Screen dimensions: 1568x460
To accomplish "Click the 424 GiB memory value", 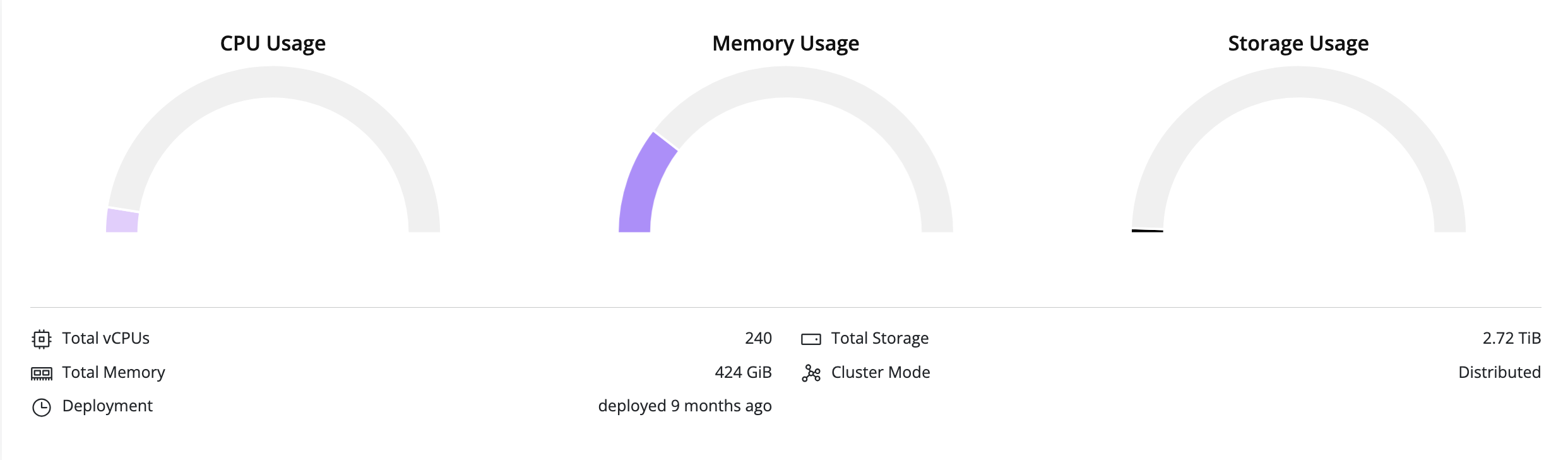I will (x=743, y=372).
